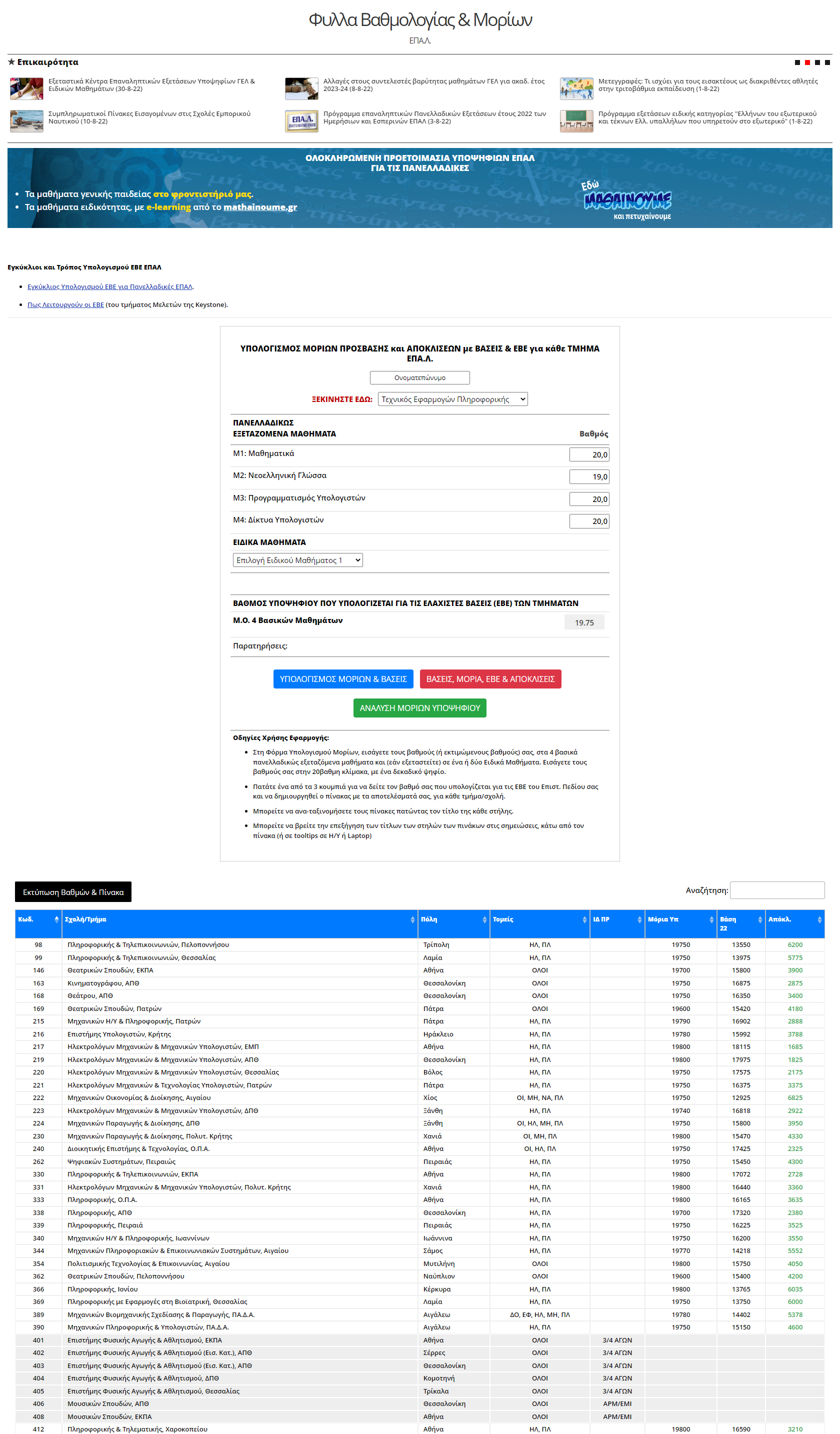
Task: Select row Θεατρικών Σπουδών, ΕΚΠΑ
Action: 419,970
